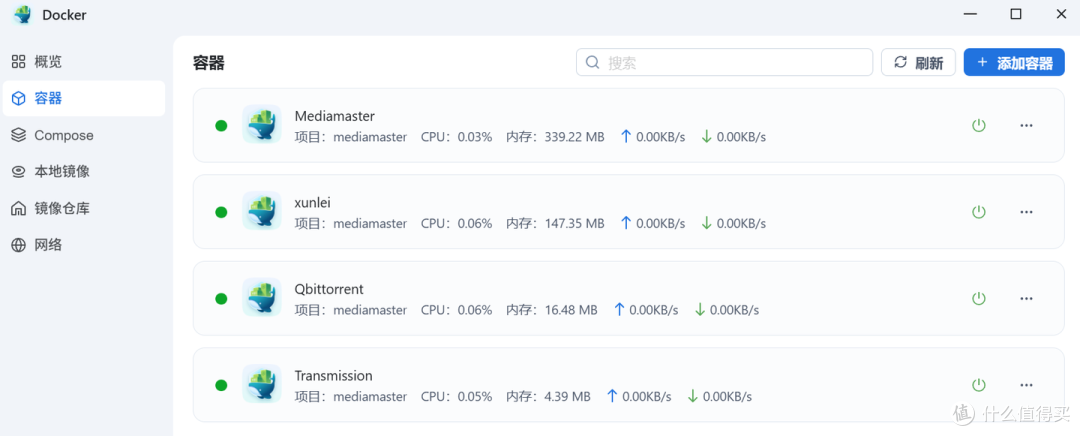Screen dimensions: 1080x436
Task: Open more options for xunlei container
Action: point(1026,211)
